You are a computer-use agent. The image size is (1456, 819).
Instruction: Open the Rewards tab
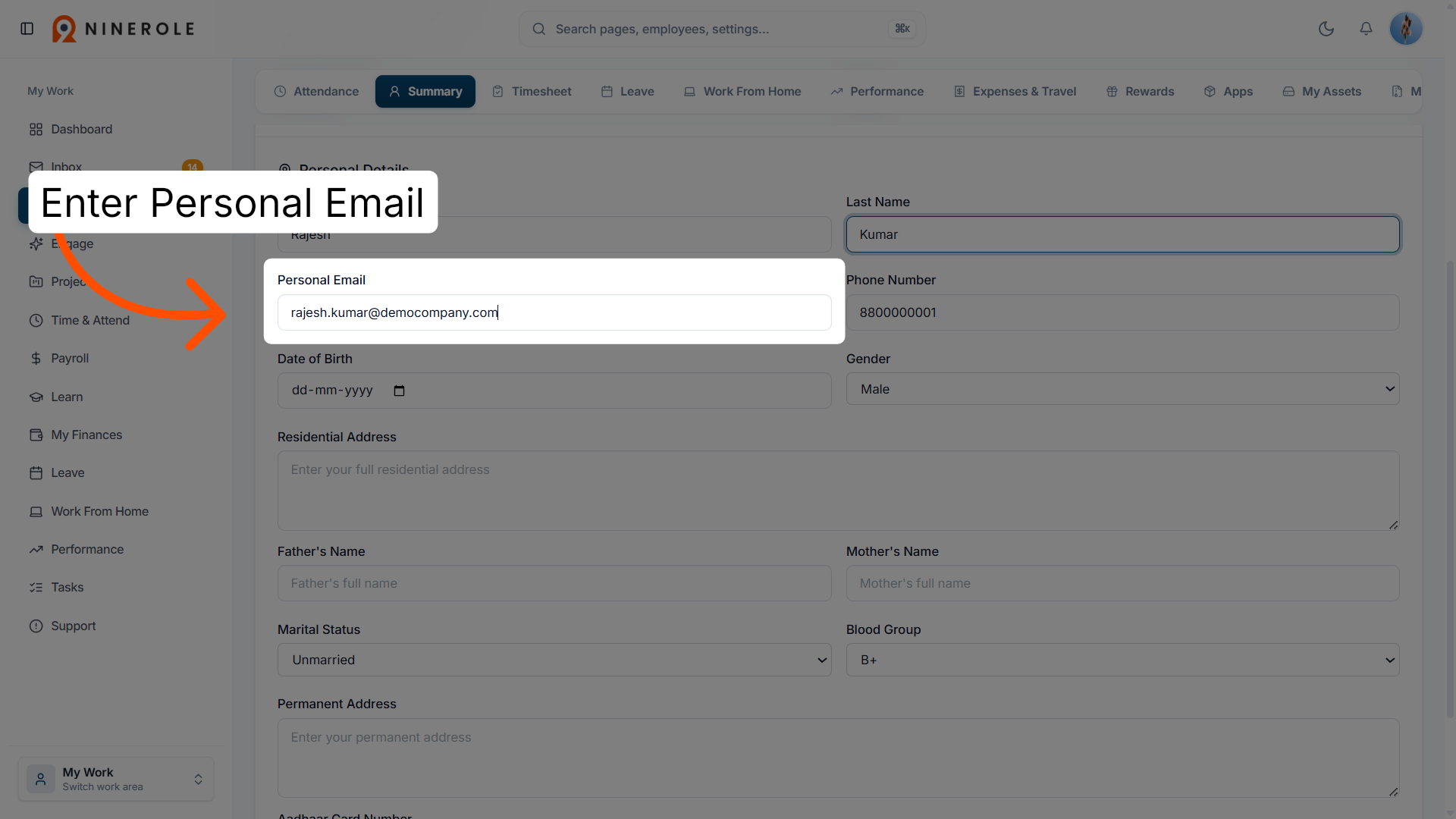(x=1141, y=91)
